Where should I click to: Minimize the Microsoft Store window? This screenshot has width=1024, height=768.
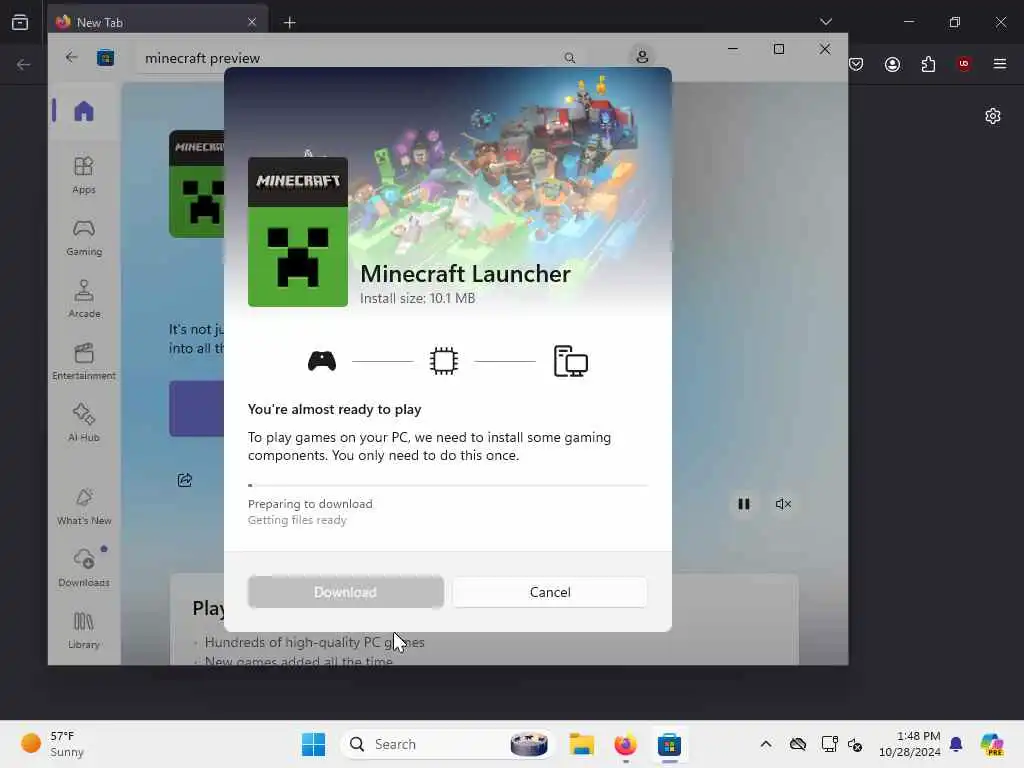click(733, 49)
